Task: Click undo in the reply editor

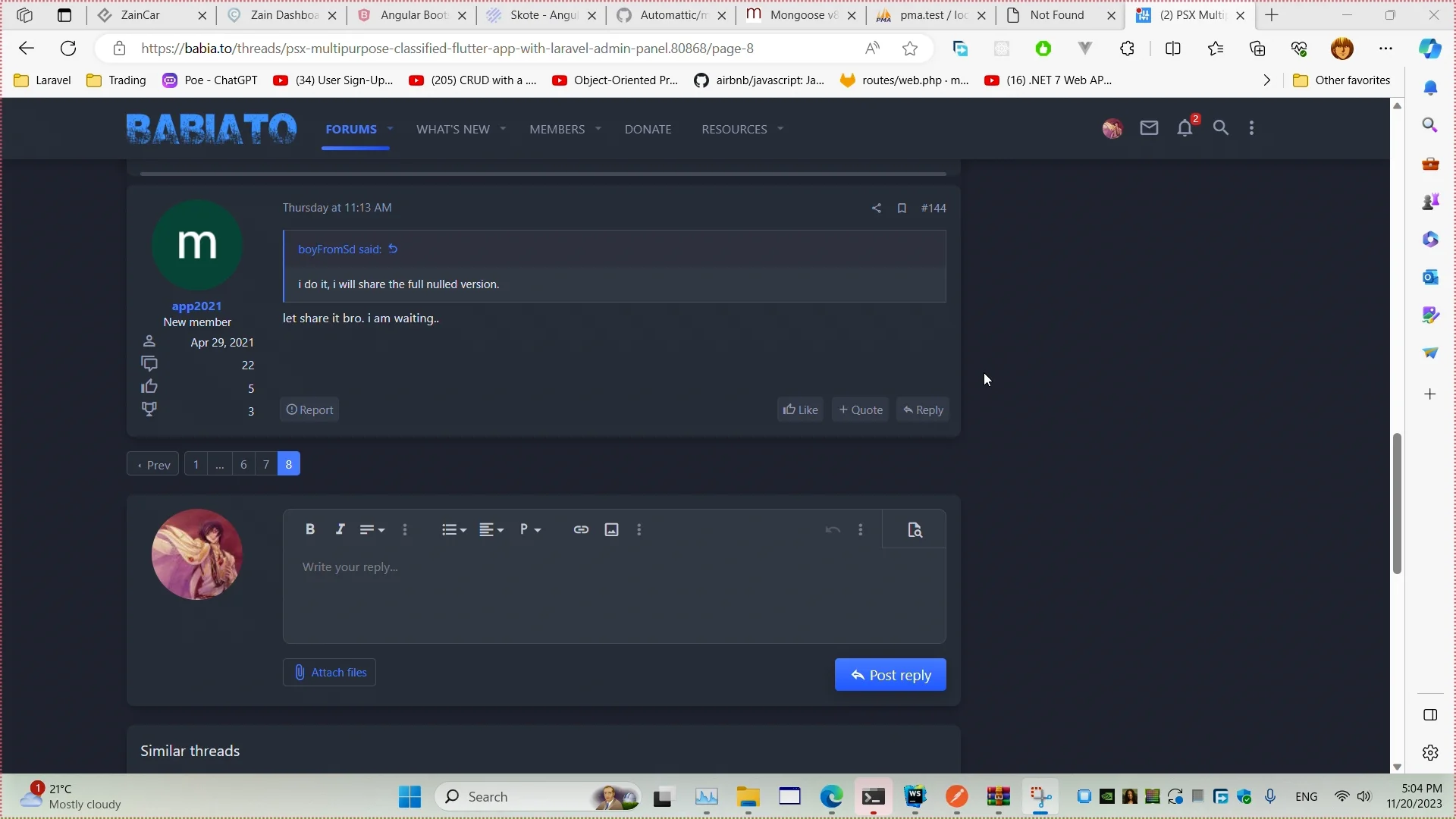Action: (x=832, y=529)
